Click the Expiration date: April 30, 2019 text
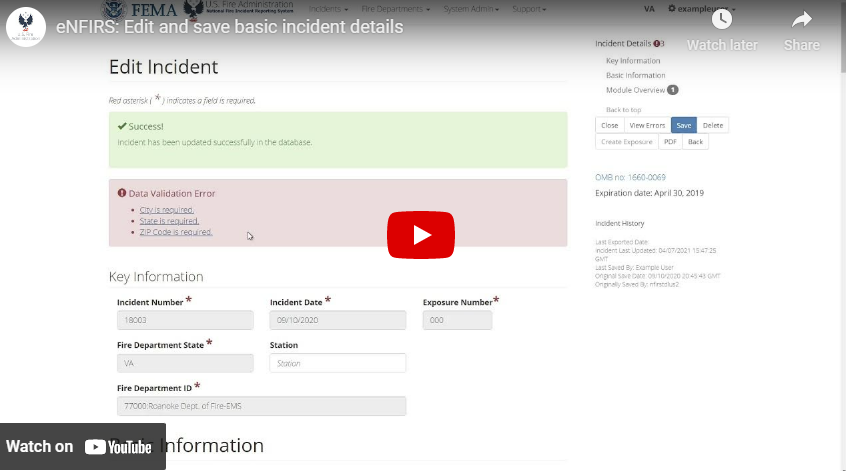Viewport: 846px width, 471px height. [x=649, y=193]
